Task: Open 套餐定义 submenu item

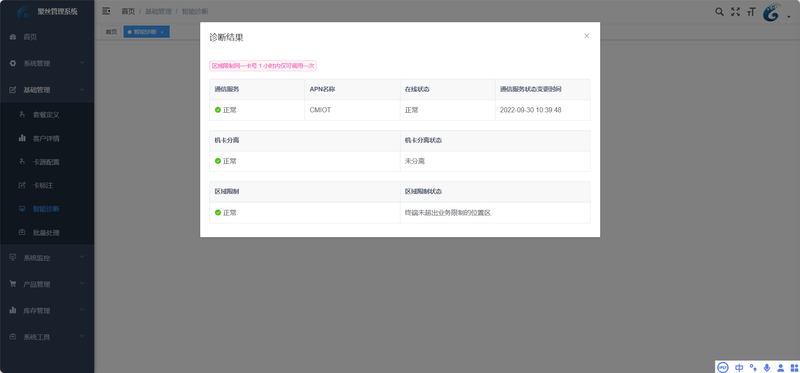Action: [47, 115]
